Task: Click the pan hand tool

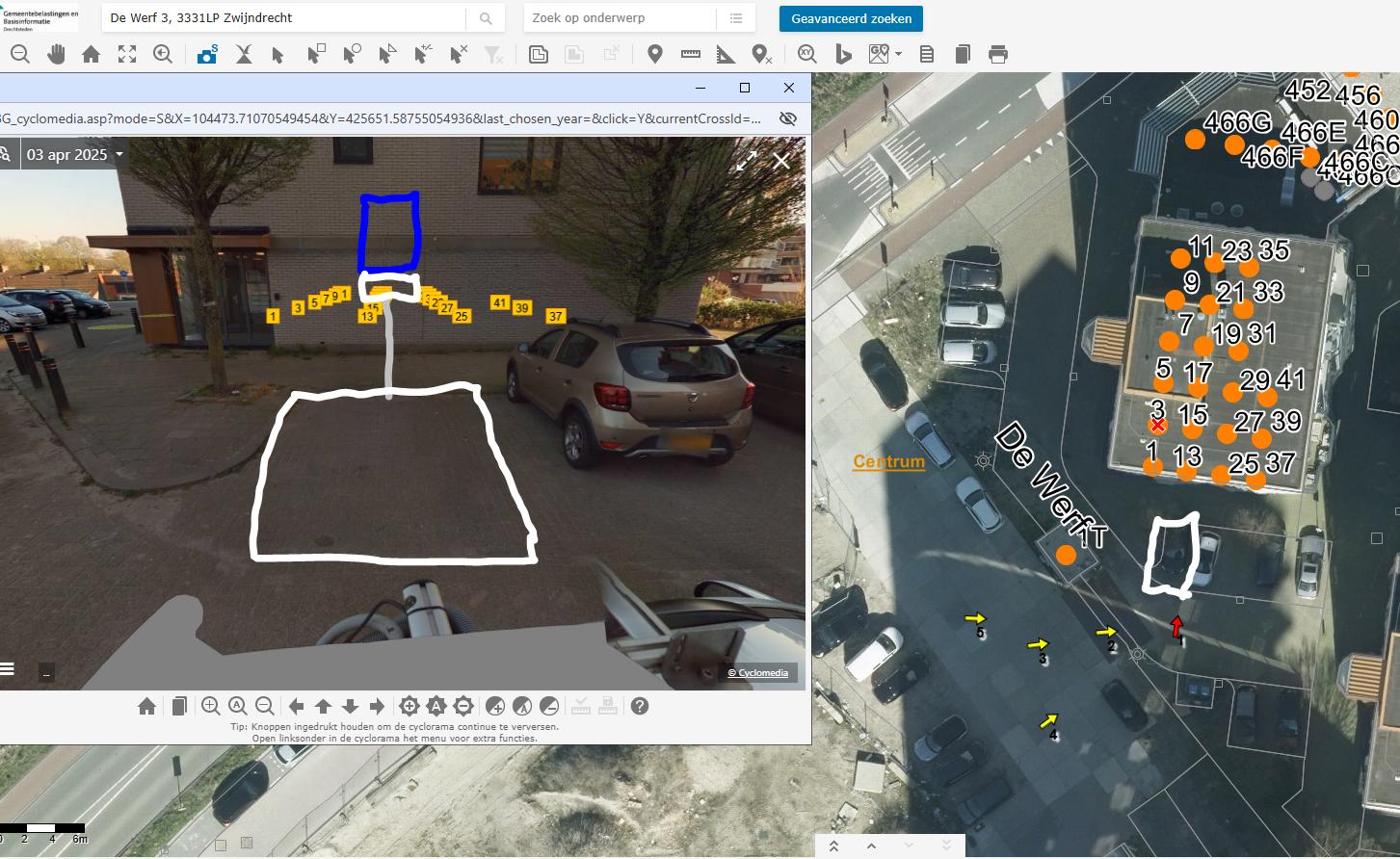Action: click(x=56, y=55)
